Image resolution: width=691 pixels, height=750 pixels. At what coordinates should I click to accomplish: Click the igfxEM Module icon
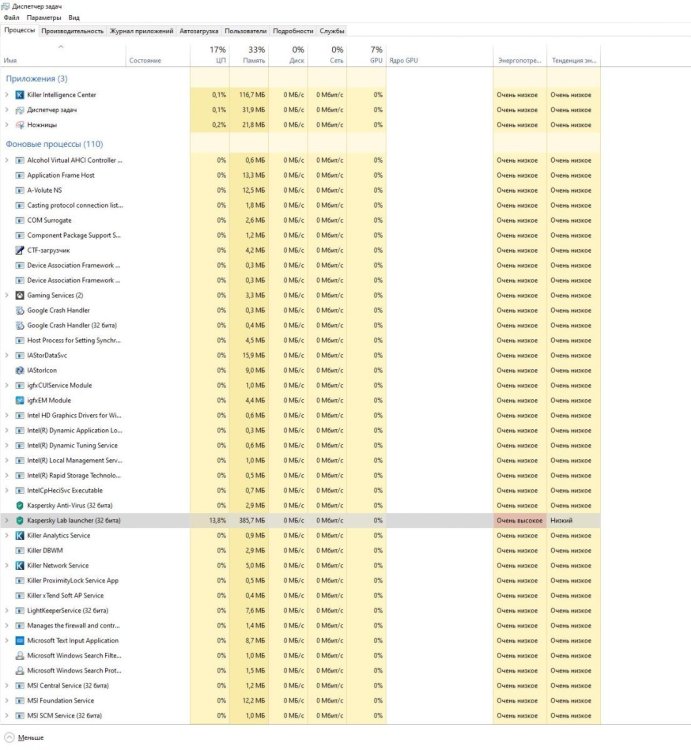click(20, 400)
